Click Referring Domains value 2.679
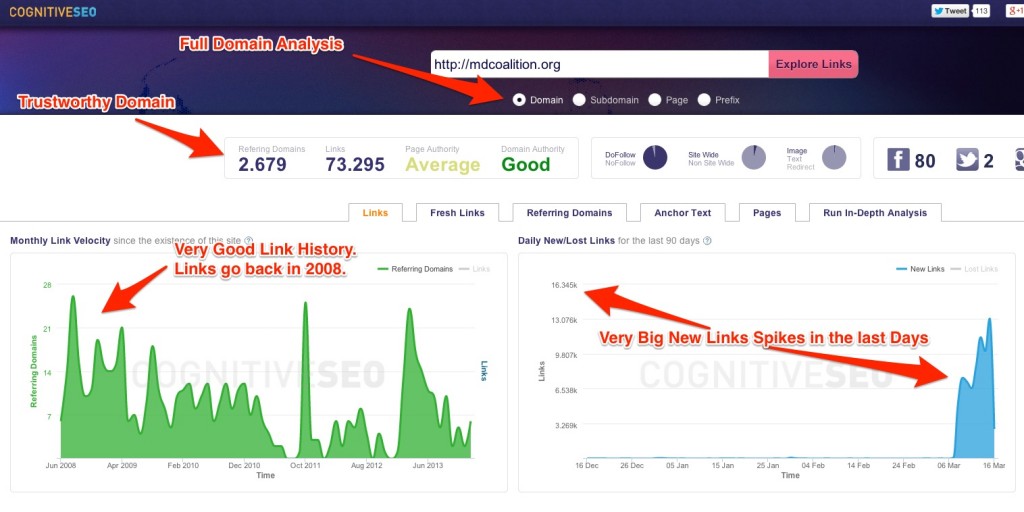Image resolution: width=1024 pixels, height=512 pixels. pos(263,165)
